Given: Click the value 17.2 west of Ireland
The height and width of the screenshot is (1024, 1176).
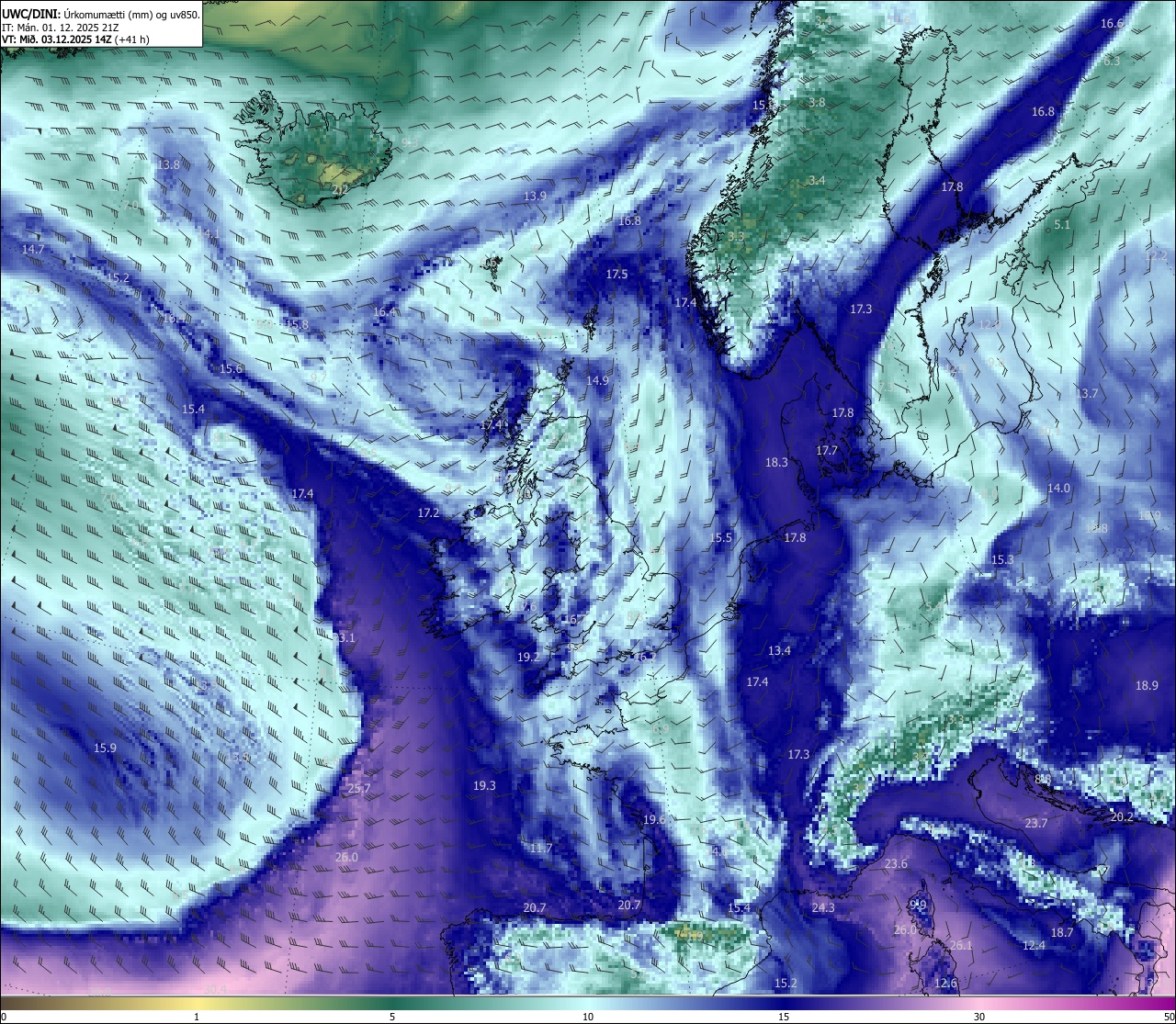Looking at the screenshot, I should pos(428,512).
